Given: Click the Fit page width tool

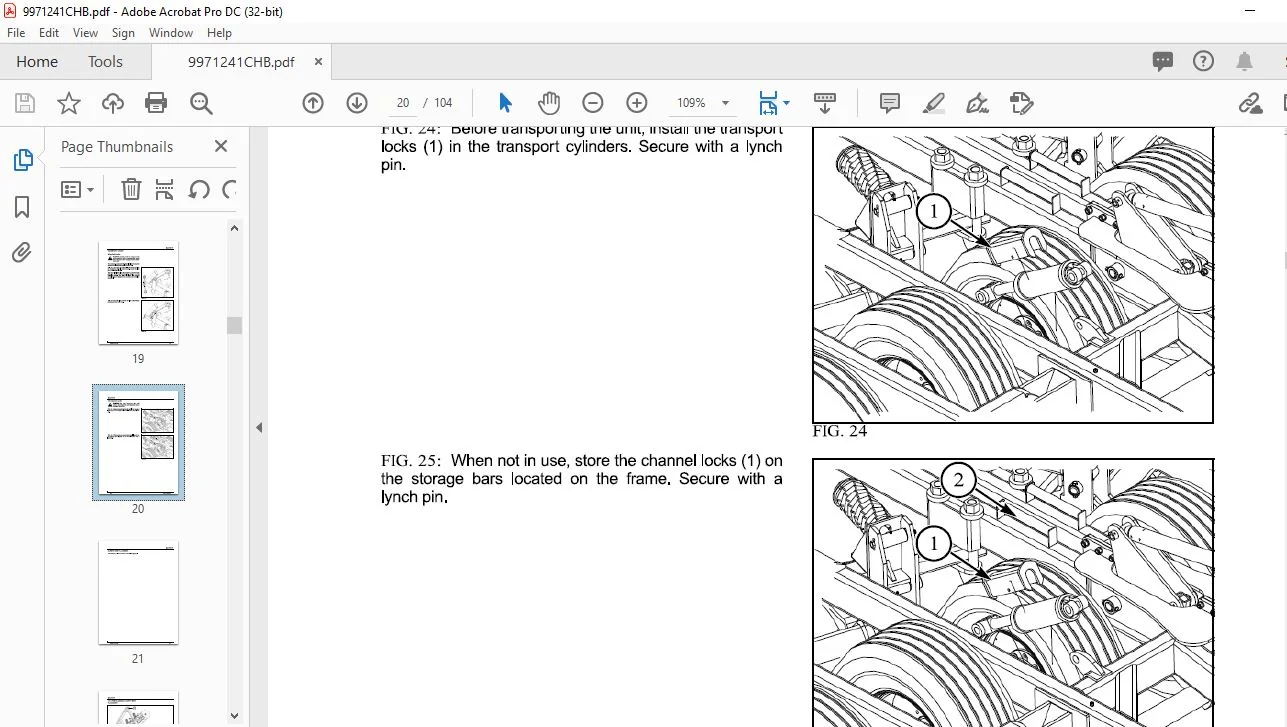Looking at the screenshot, I should 768,103.
